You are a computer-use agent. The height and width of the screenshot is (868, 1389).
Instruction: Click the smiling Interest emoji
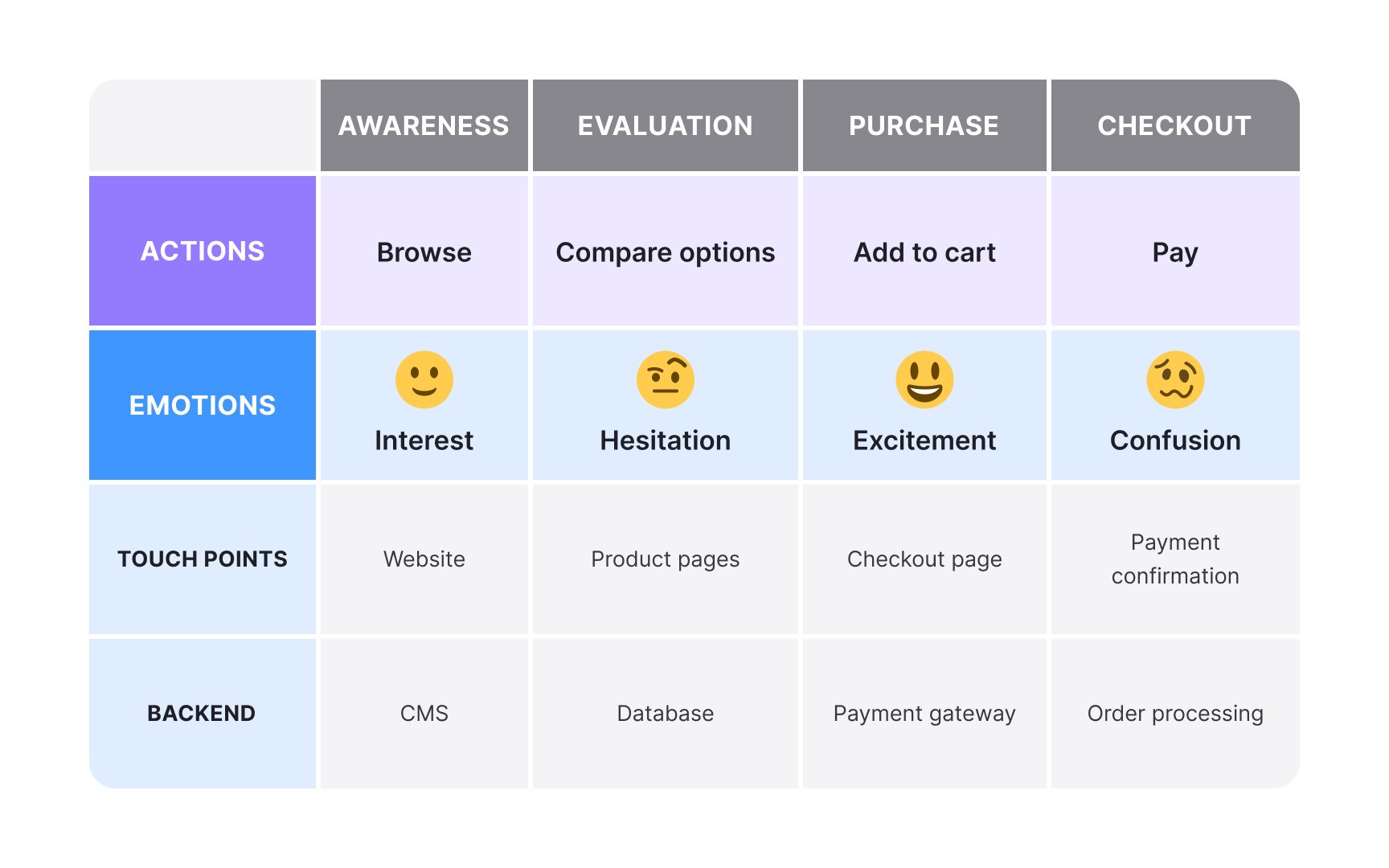click(x=424, y=379)
